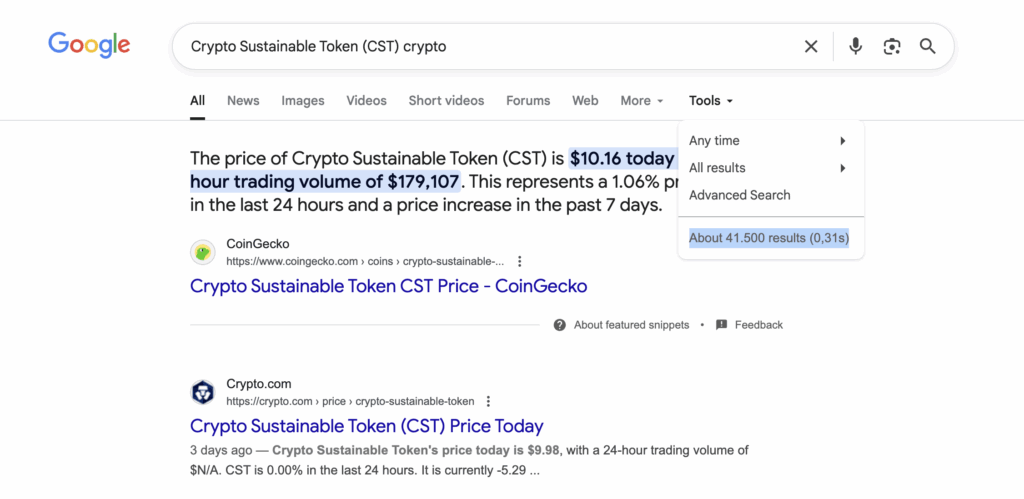The width and height of the screenshot is (1024, 499).
Task: Switch to the Short videos tab
Action: [446, 101]
